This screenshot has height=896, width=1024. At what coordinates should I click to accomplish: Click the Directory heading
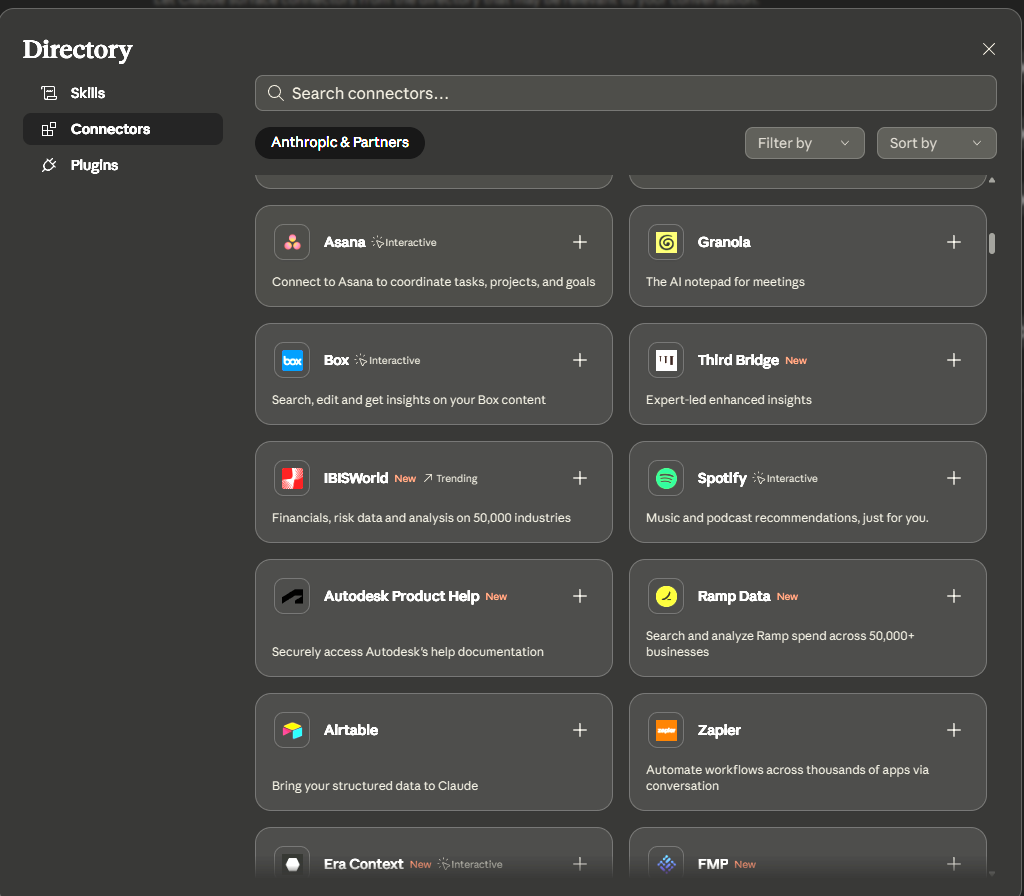pos(77,50)
